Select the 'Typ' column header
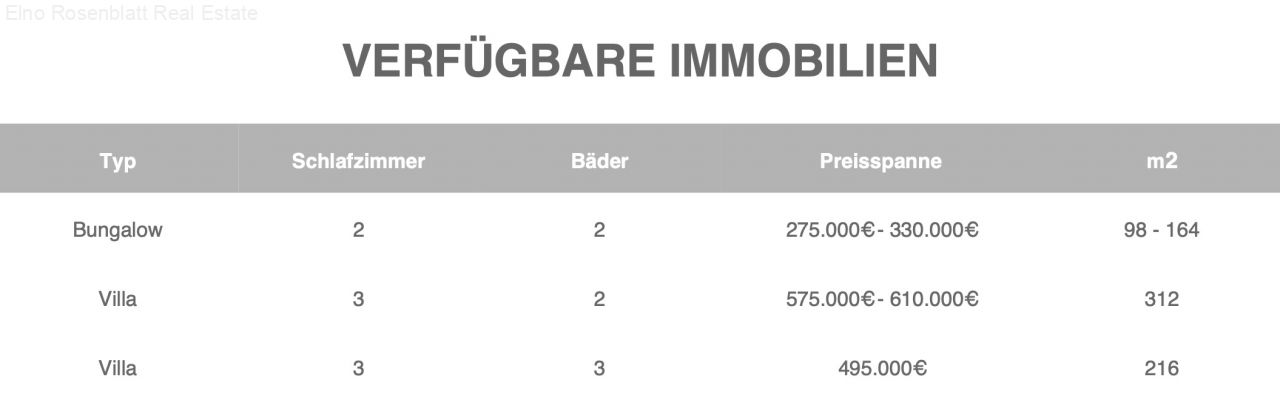1280x408 pixels. (x=118, y=161)
